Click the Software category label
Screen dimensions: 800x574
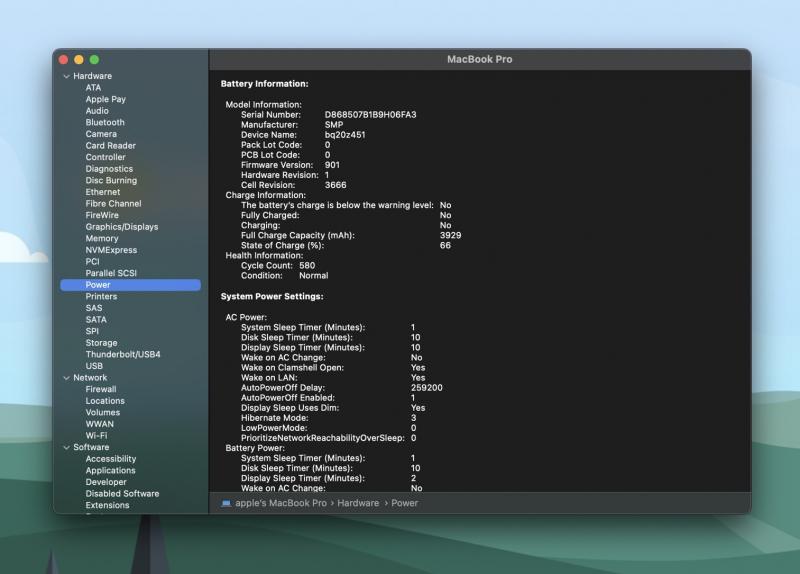[x=91, y=447]
